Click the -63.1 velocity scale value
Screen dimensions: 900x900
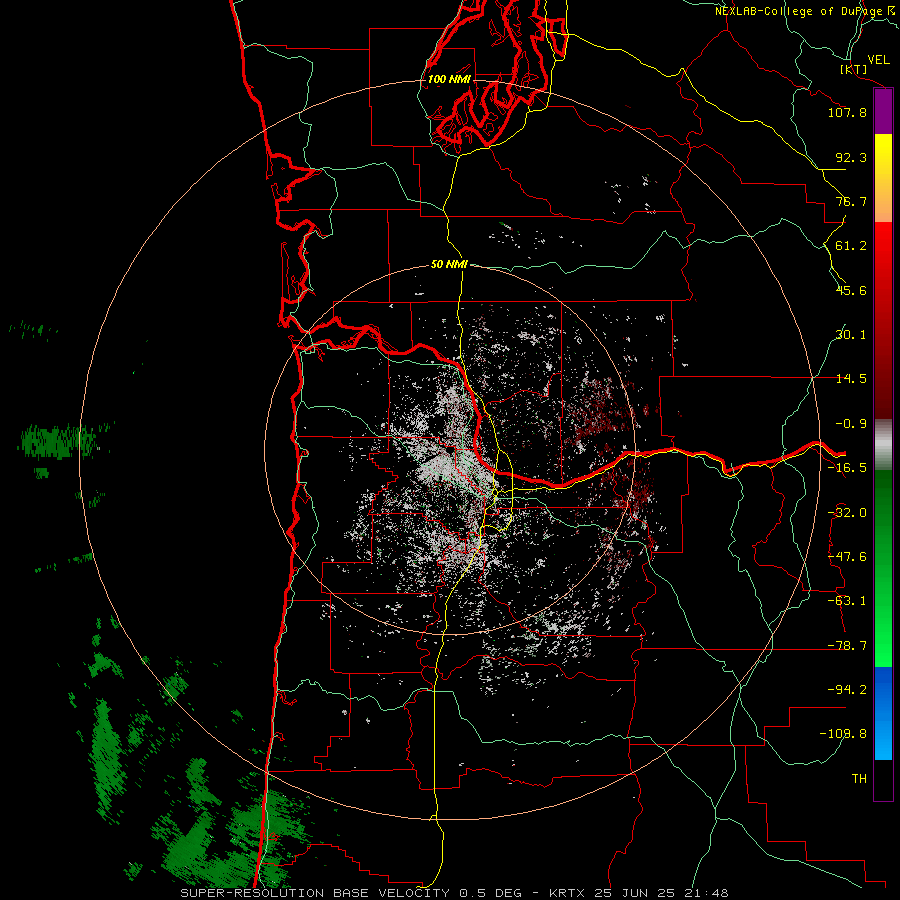[847, 601]
